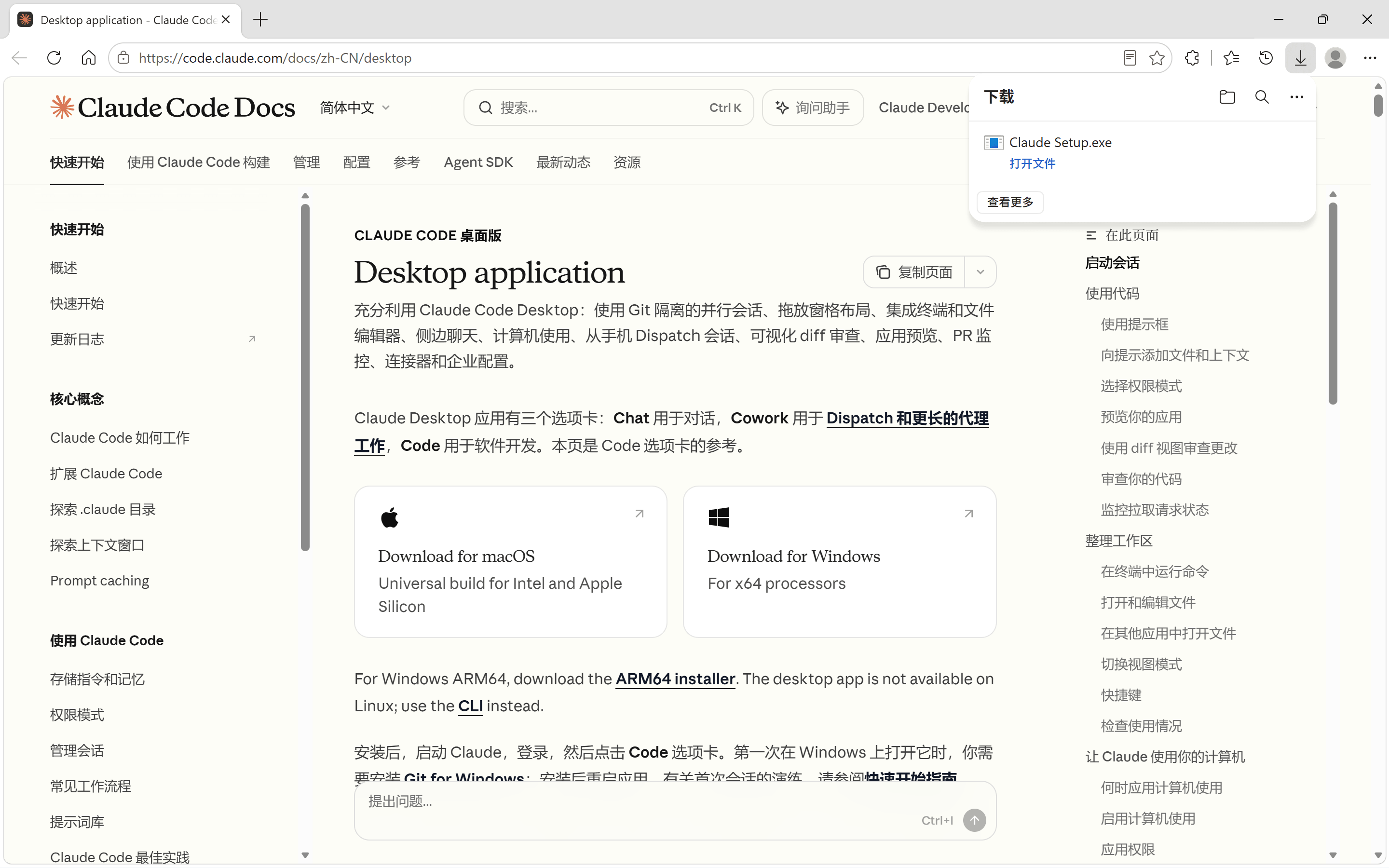
Task: Click the Windows logo on download card
Action: click(x=719, y=517)
